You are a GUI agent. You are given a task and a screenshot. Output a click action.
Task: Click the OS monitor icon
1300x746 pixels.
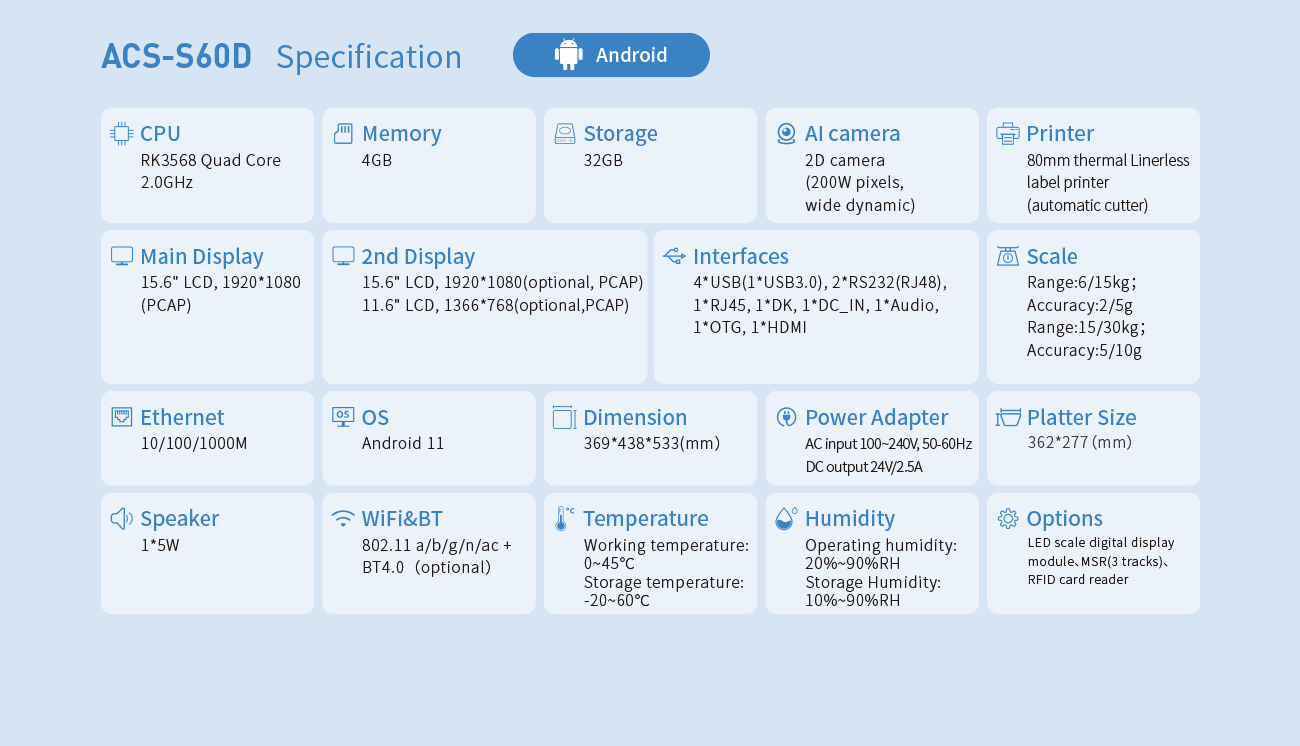click(x=343, y=417)
